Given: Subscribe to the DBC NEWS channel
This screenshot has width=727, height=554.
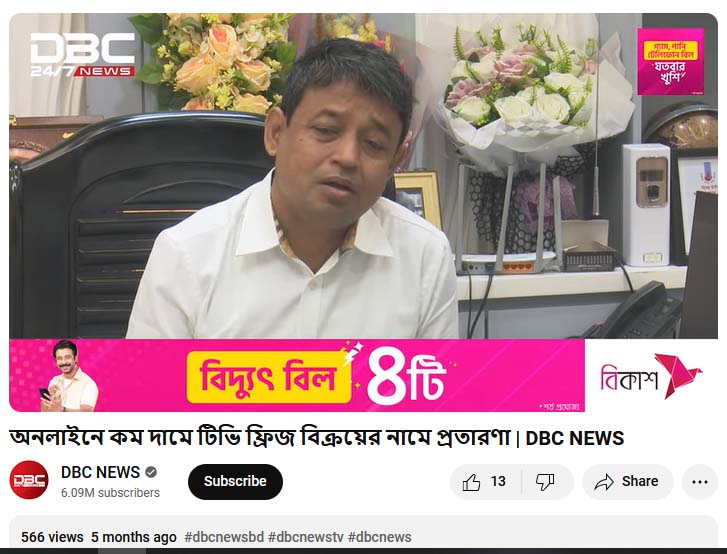Looking at the screenshot, I should click(x=235, y=481).
